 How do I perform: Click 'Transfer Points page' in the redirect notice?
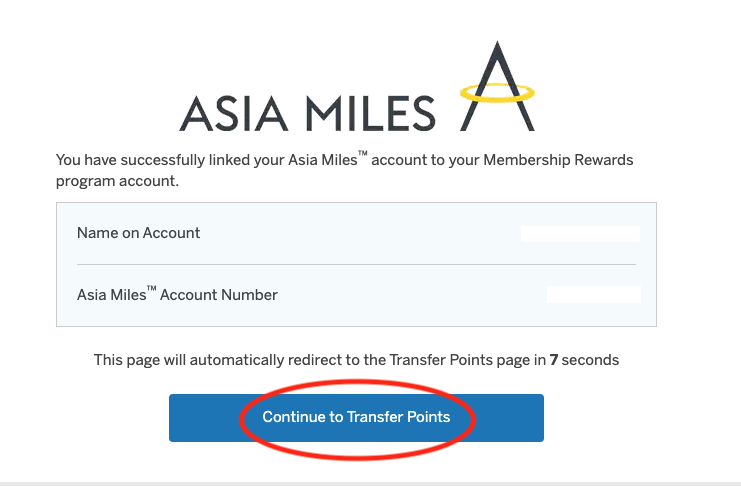[x=451, y=360]
